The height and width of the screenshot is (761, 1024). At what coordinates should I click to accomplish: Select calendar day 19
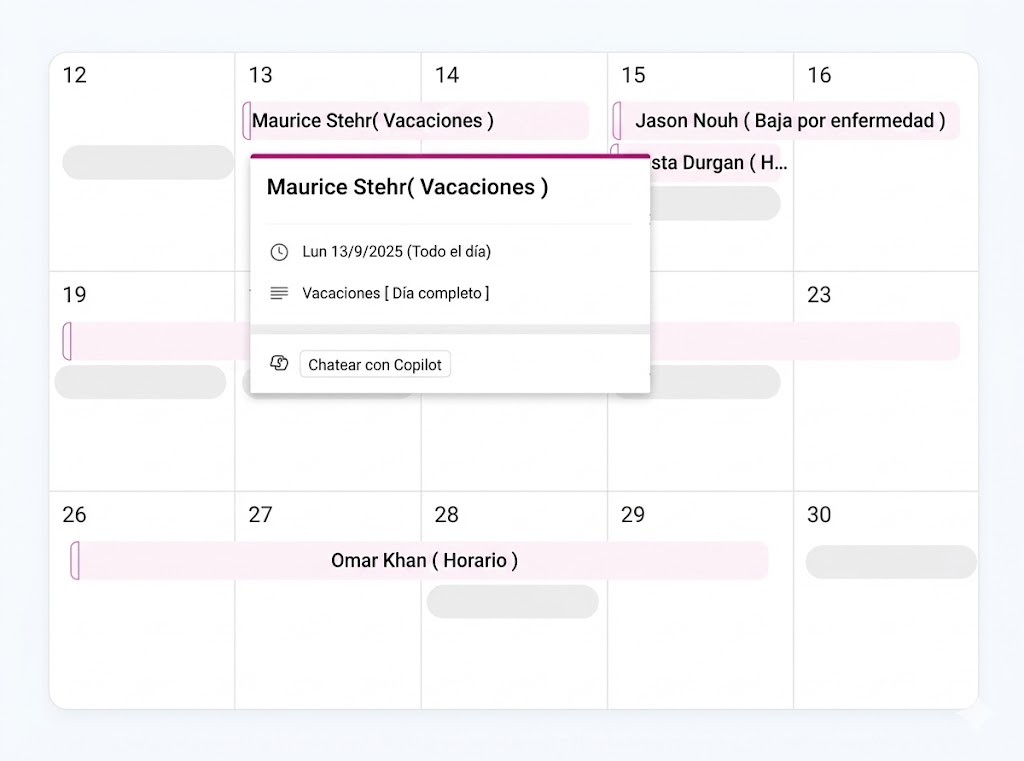(74, 295)
